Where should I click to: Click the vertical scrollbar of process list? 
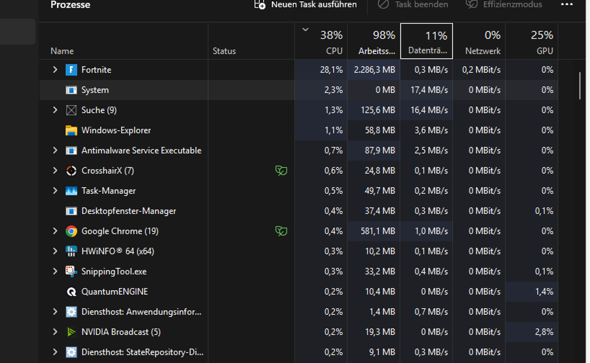(x=580, y=86)
